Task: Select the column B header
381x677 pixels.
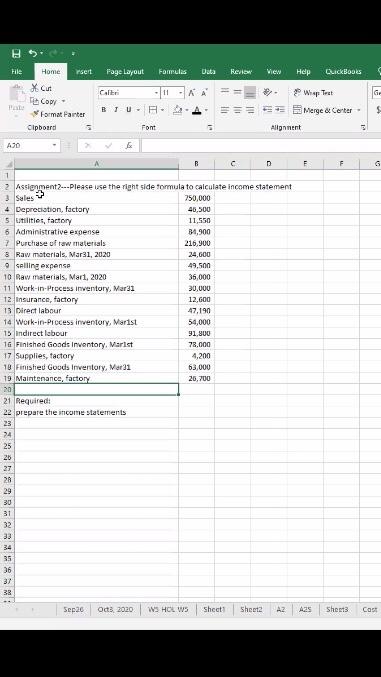Action: [x=196, y=164]
